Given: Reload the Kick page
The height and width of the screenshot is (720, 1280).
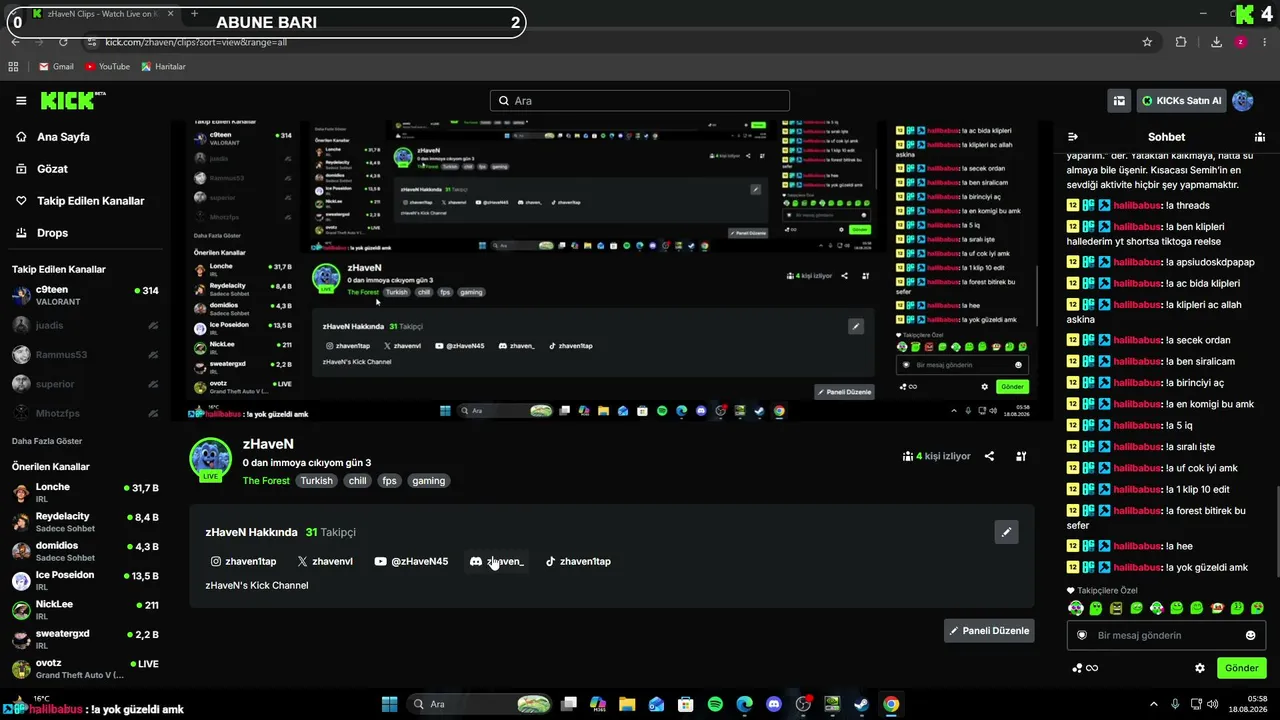Looking at the screenshot, I should tap(63, 42).
